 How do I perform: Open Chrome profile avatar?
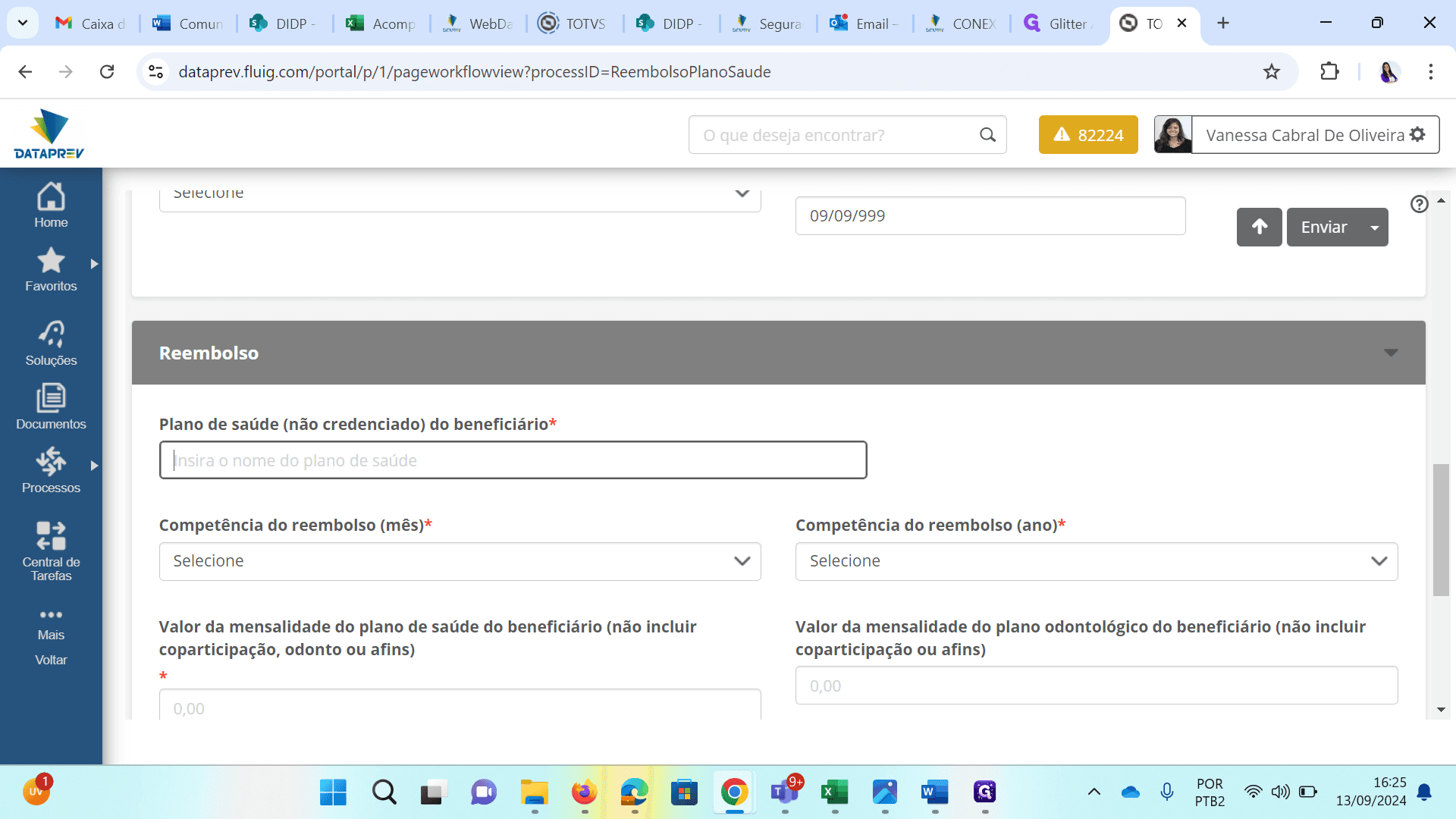[x=1389, y=71]
